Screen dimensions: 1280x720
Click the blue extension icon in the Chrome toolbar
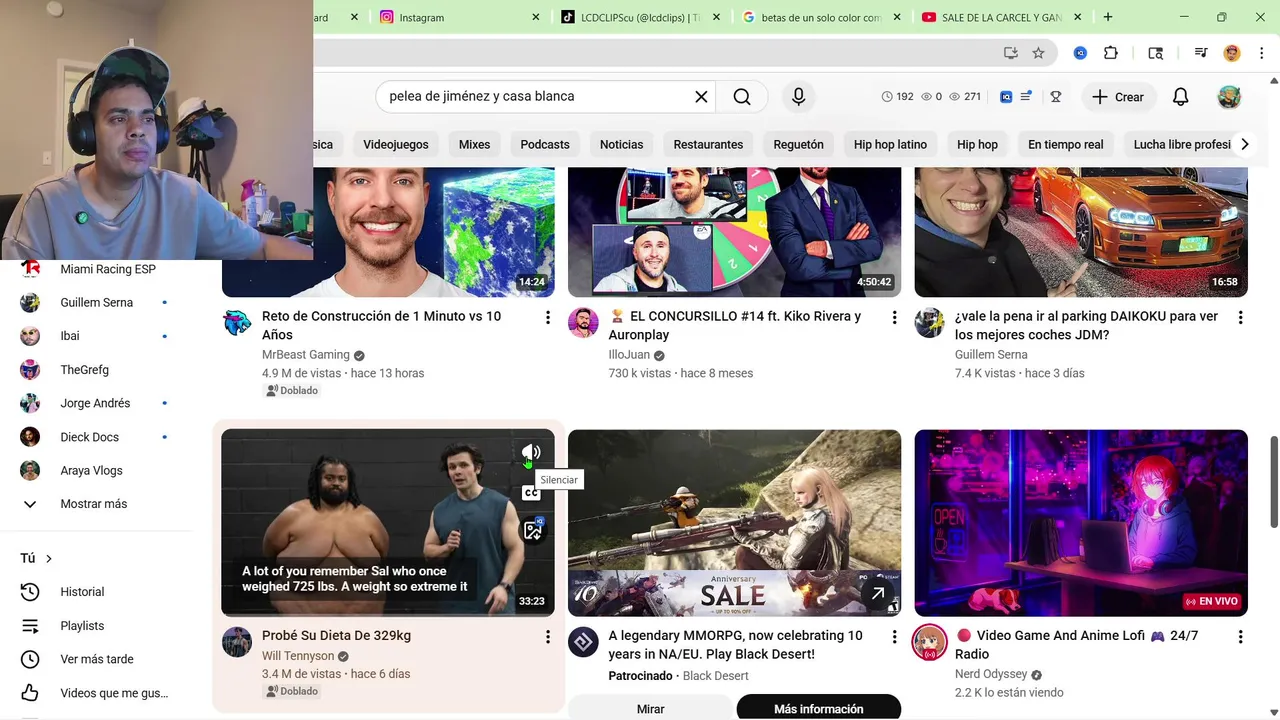click(1080, 53)
